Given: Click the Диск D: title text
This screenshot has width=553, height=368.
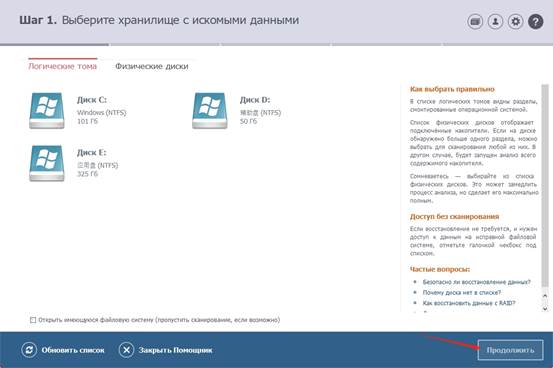Looking at the screenshot, I should 255,100.
